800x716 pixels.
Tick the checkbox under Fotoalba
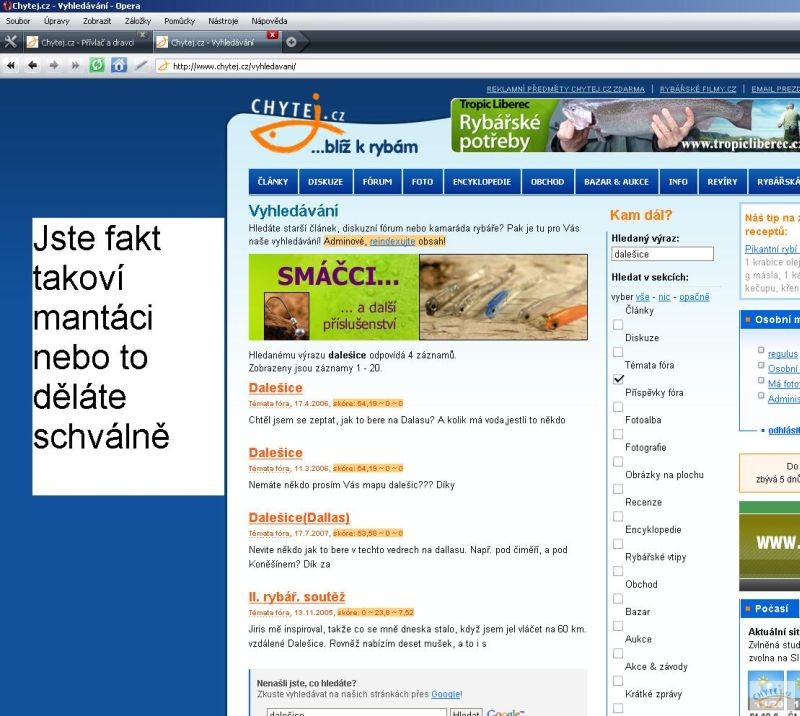point(618,434)
